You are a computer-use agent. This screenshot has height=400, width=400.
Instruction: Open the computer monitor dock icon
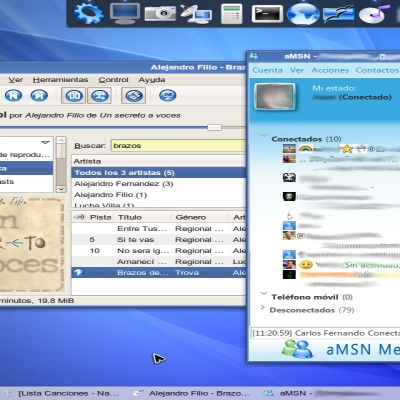pyautogui.click(x=125, y=13)
